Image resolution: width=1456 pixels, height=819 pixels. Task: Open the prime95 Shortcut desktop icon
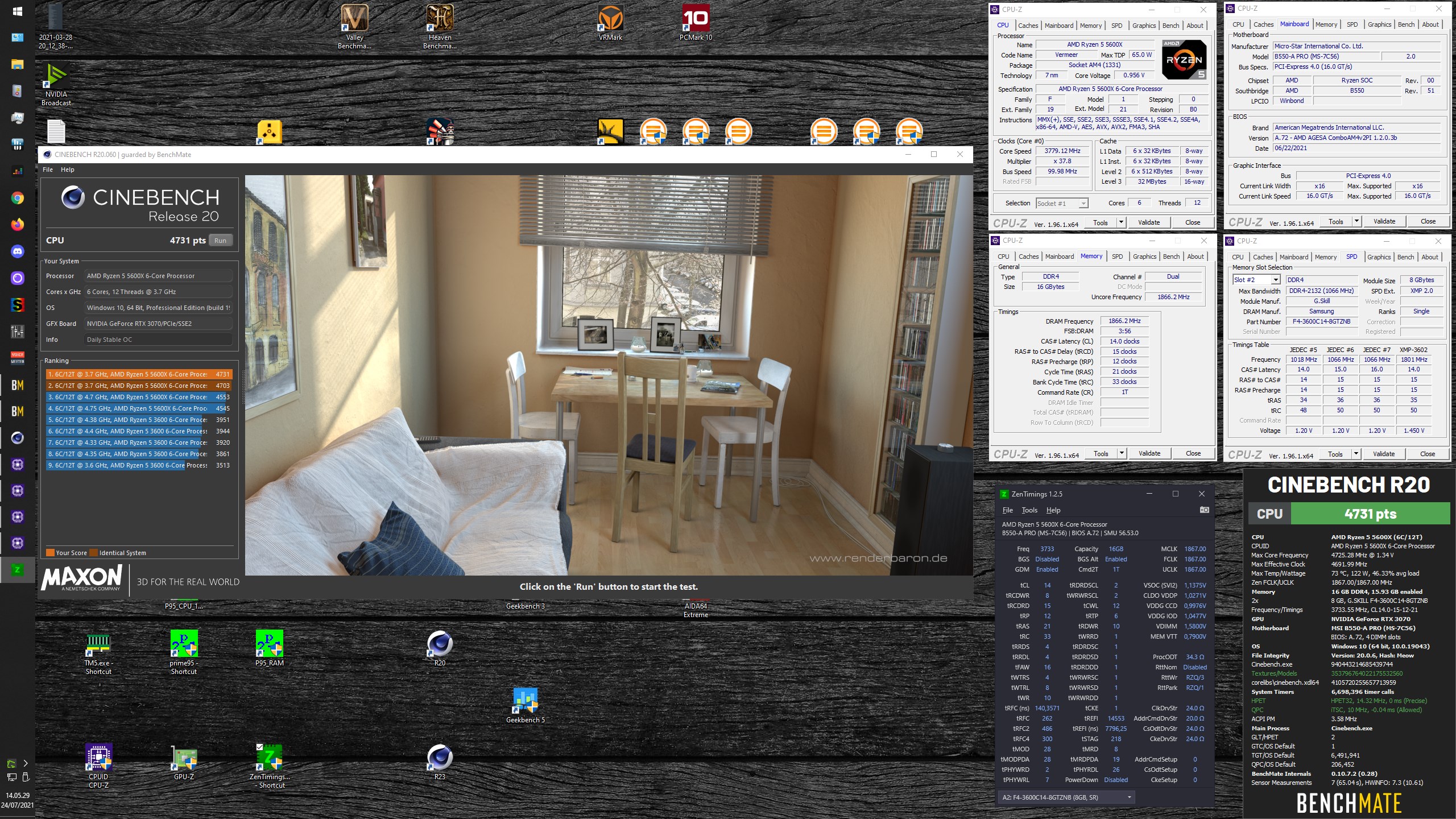184,652
